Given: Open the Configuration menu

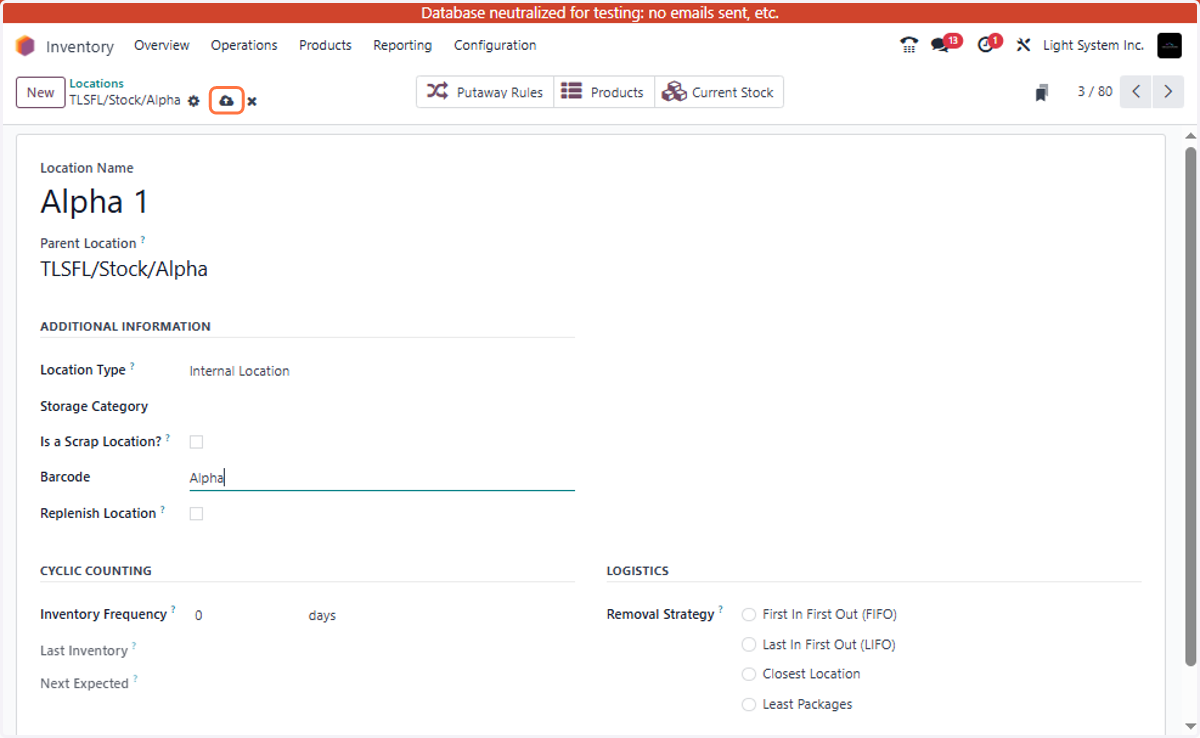Looking at the screenshot, I should point(495,45).
